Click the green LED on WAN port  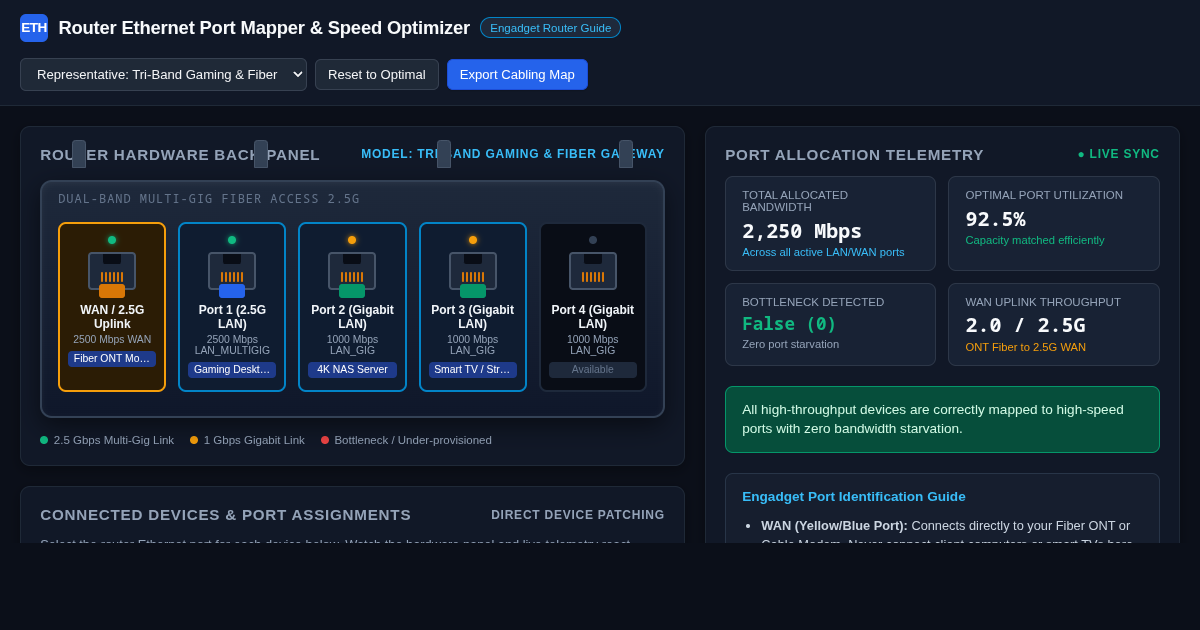(x=112, y=240)
